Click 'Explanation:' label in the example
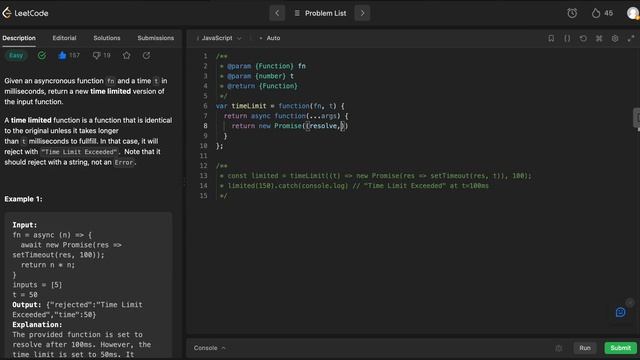 [37, 324]
